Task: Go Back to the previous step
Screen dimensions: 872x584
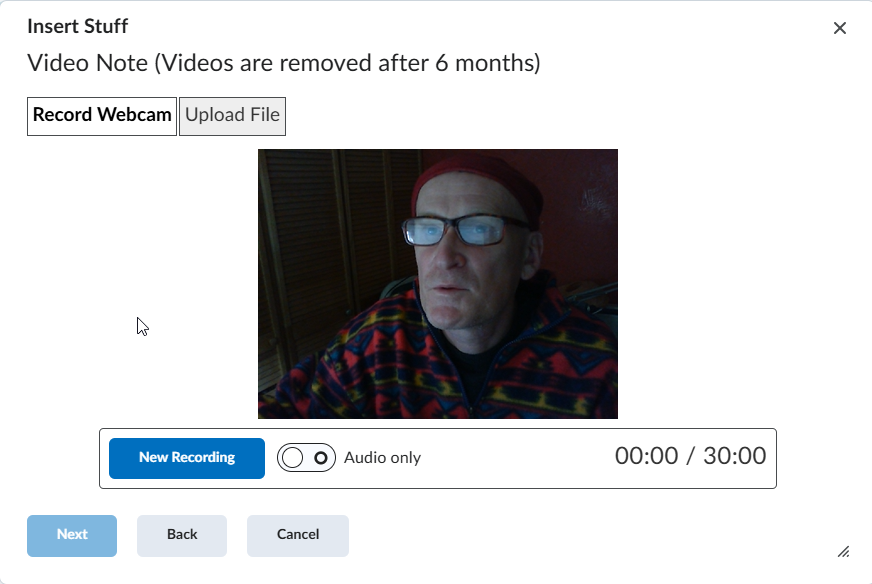Action: (x=181, y=535)
